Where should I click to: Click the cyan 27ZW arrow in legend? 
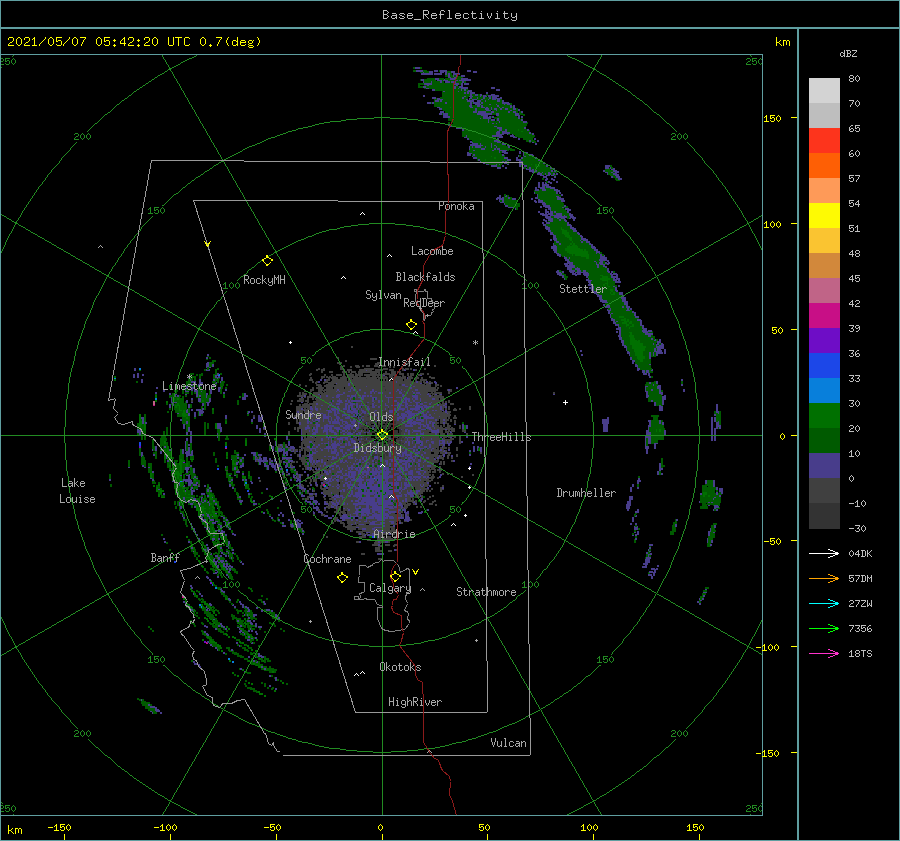(x=824, y=603)
